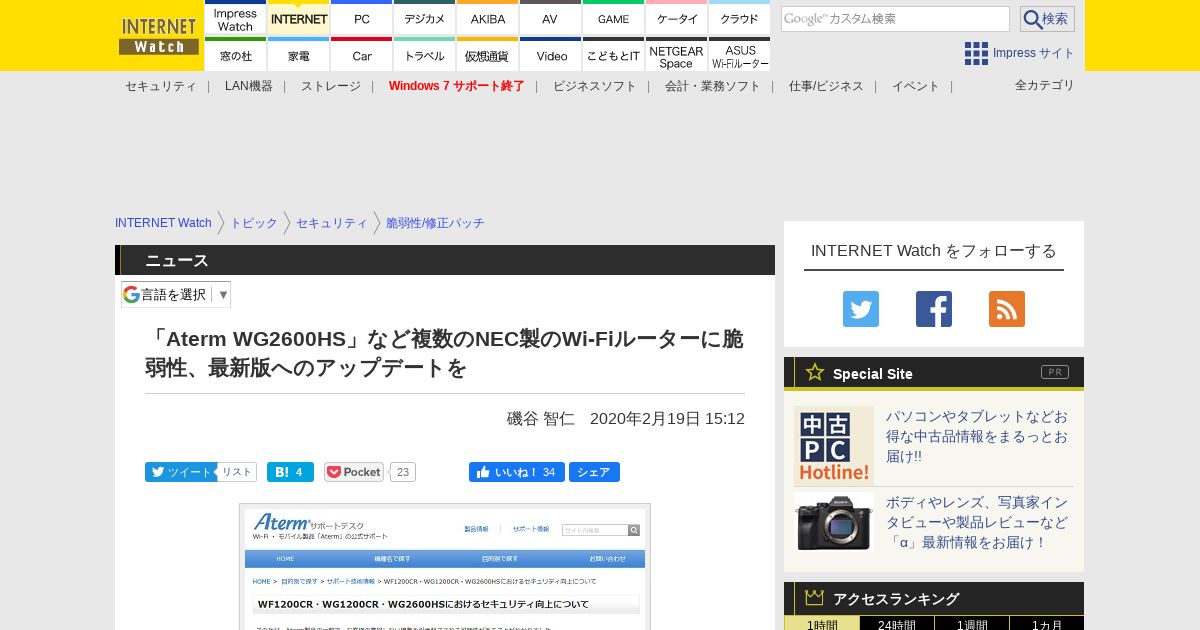Go to the イベント category
1200x630 pixels.
point(916,86)
